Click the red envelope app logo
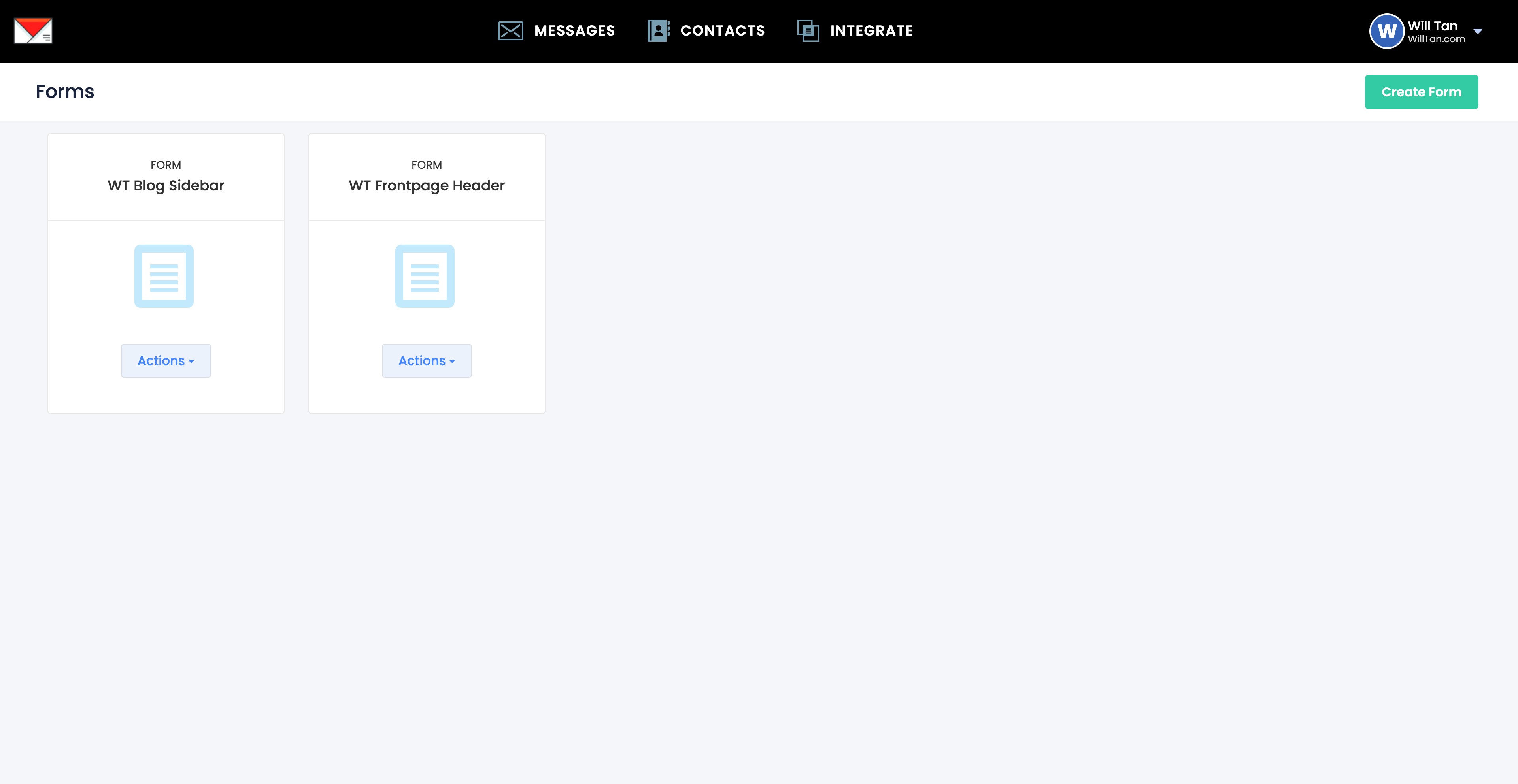The width and height of the screenshot is (1518, 784). pyautogui.click(x=33, y=31)
